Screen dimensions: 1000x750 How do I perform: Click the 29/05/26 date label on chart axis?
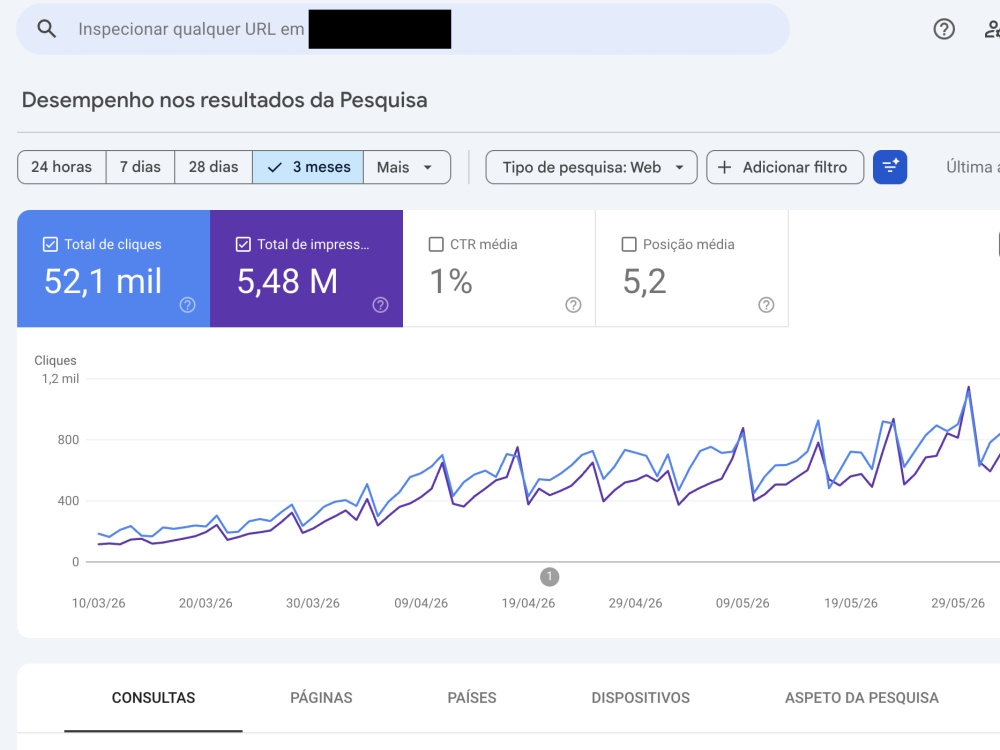click(958, 603)
